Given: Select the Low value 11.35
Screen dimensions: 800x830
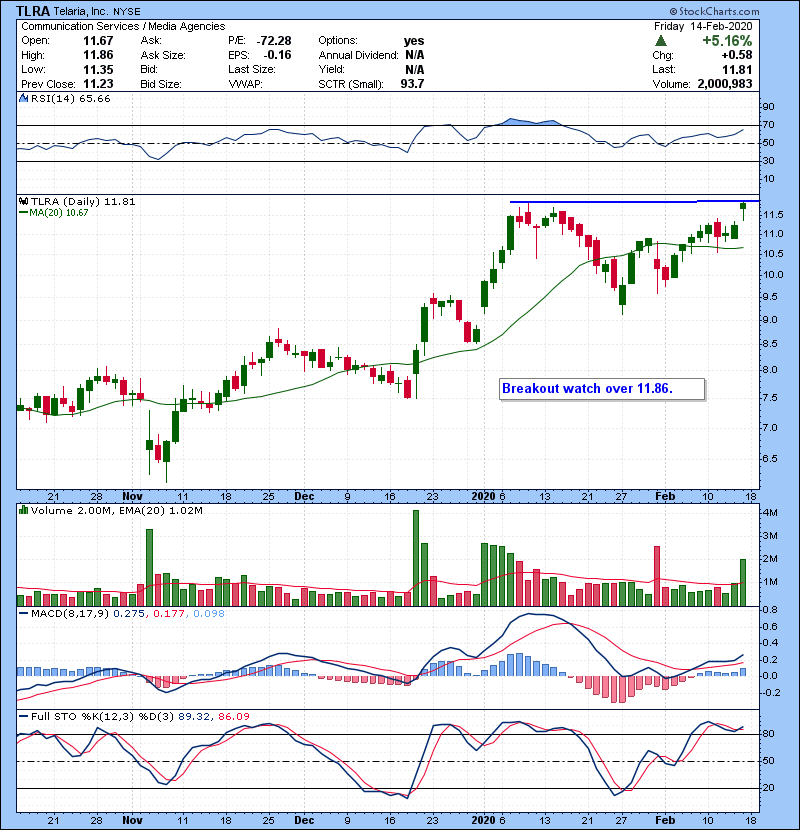Looking at the screenshot, I should 98,69.
